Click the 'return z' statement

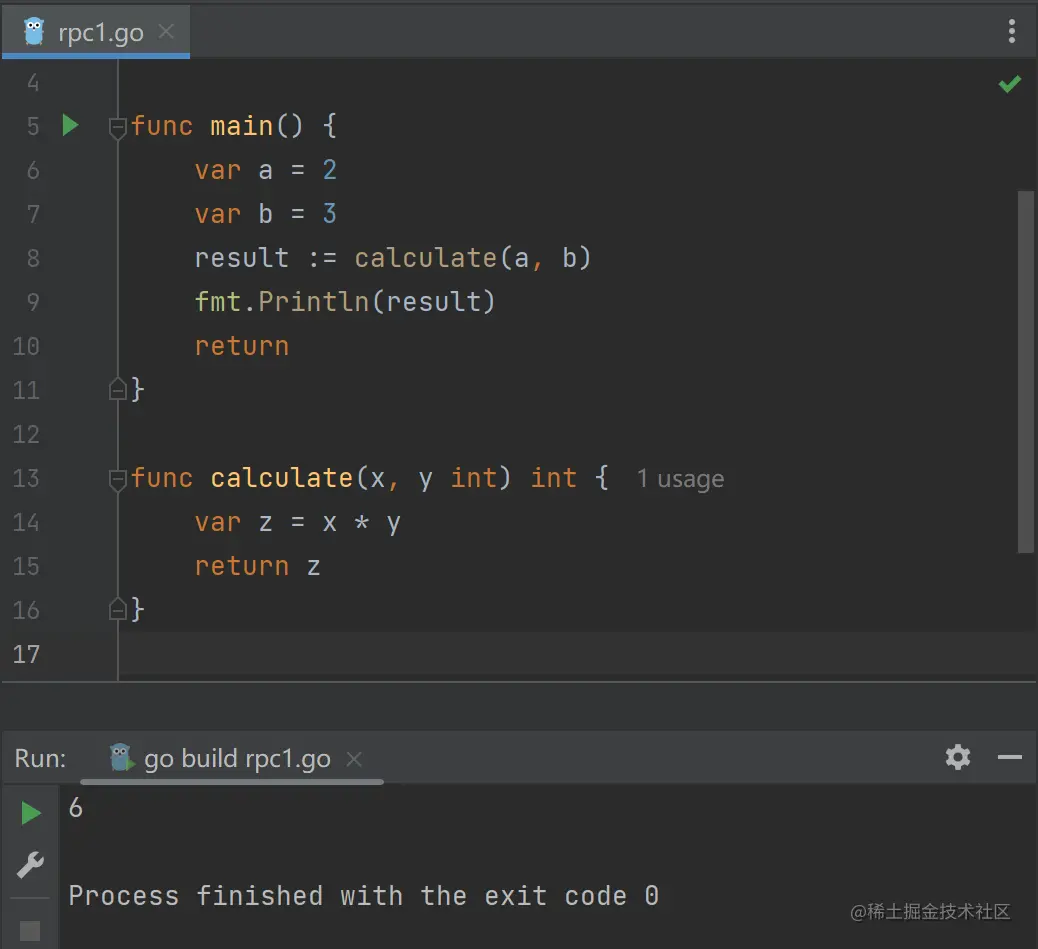coord(258,566)
